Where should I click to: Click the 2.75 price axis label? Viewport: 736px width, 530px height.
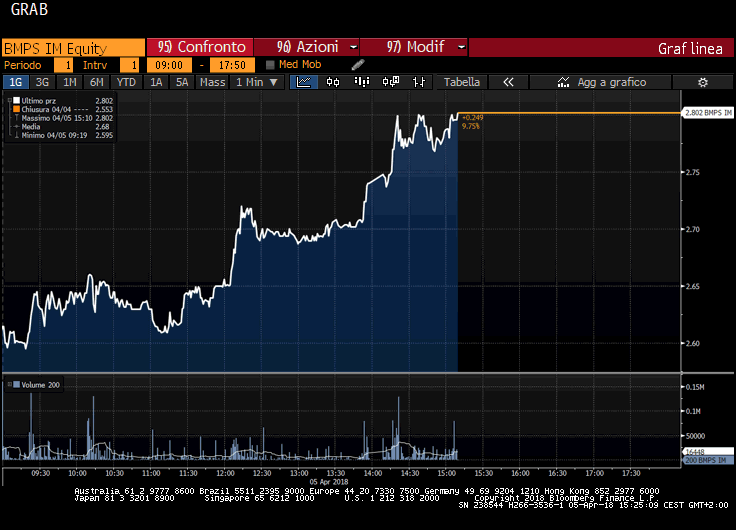pyautogui.click(x=693, y=172)
